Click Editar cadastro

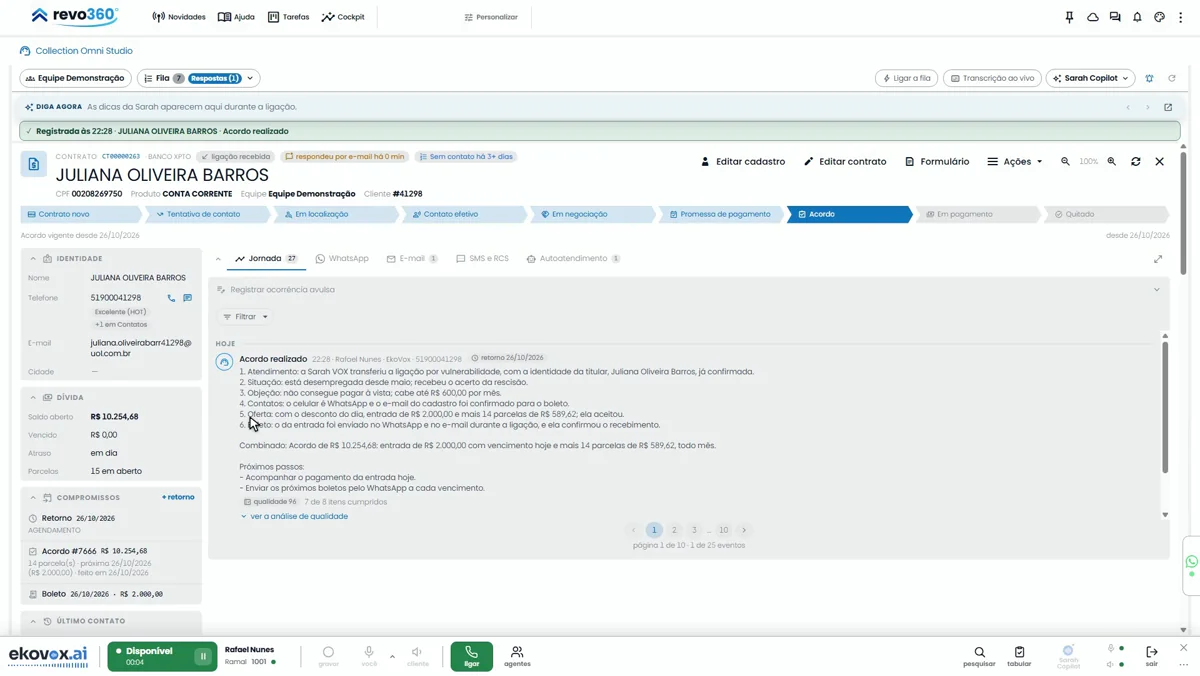743,161
